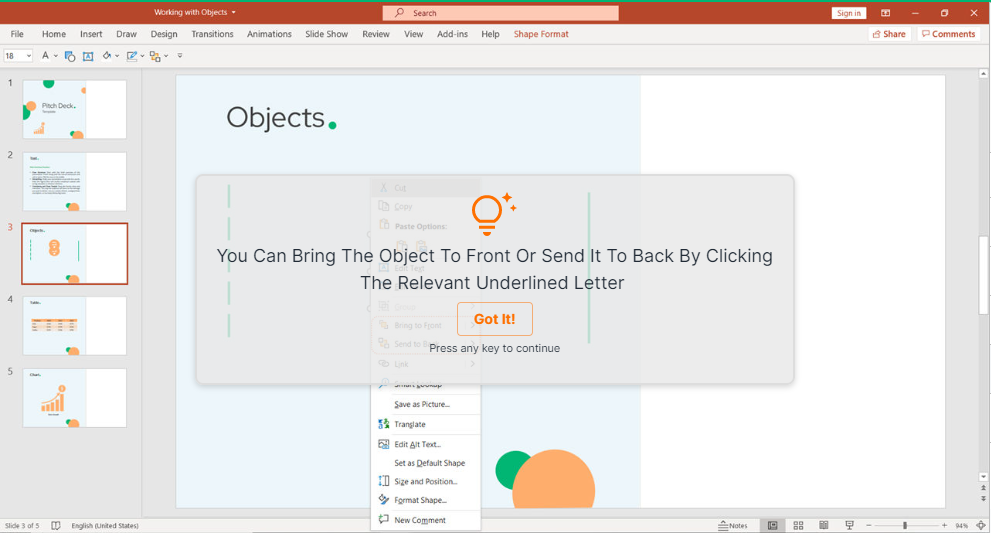Switch to the Animations tab

[x=269, y=34]
